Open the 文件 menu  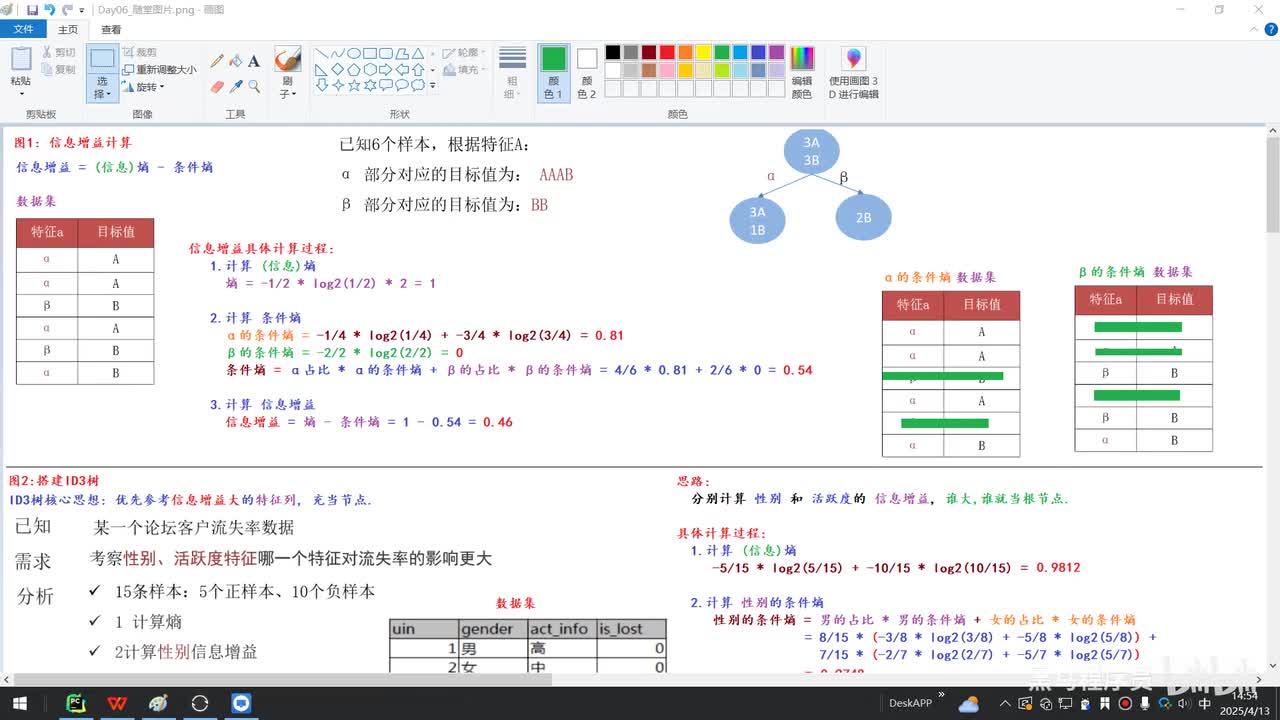click(23, 30)
